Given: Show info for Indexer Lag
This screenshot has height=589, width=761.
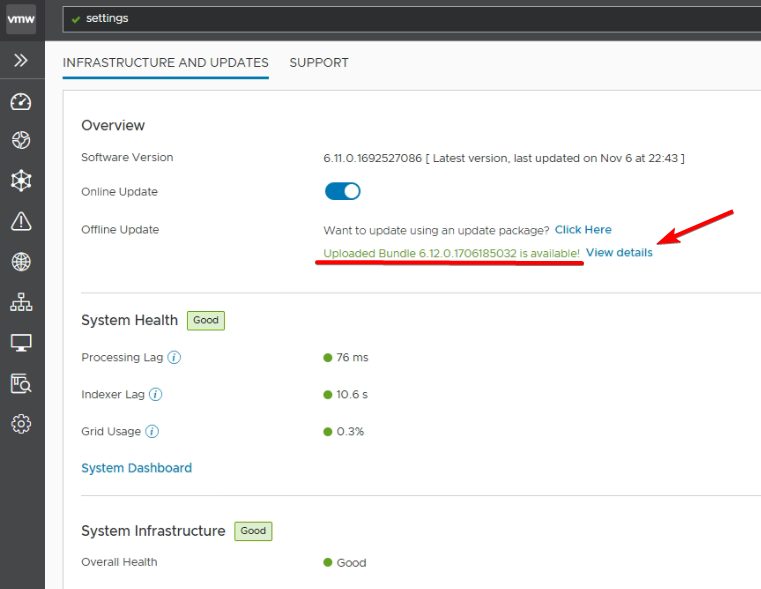Looking at the screenshot, I should point(155,394).
